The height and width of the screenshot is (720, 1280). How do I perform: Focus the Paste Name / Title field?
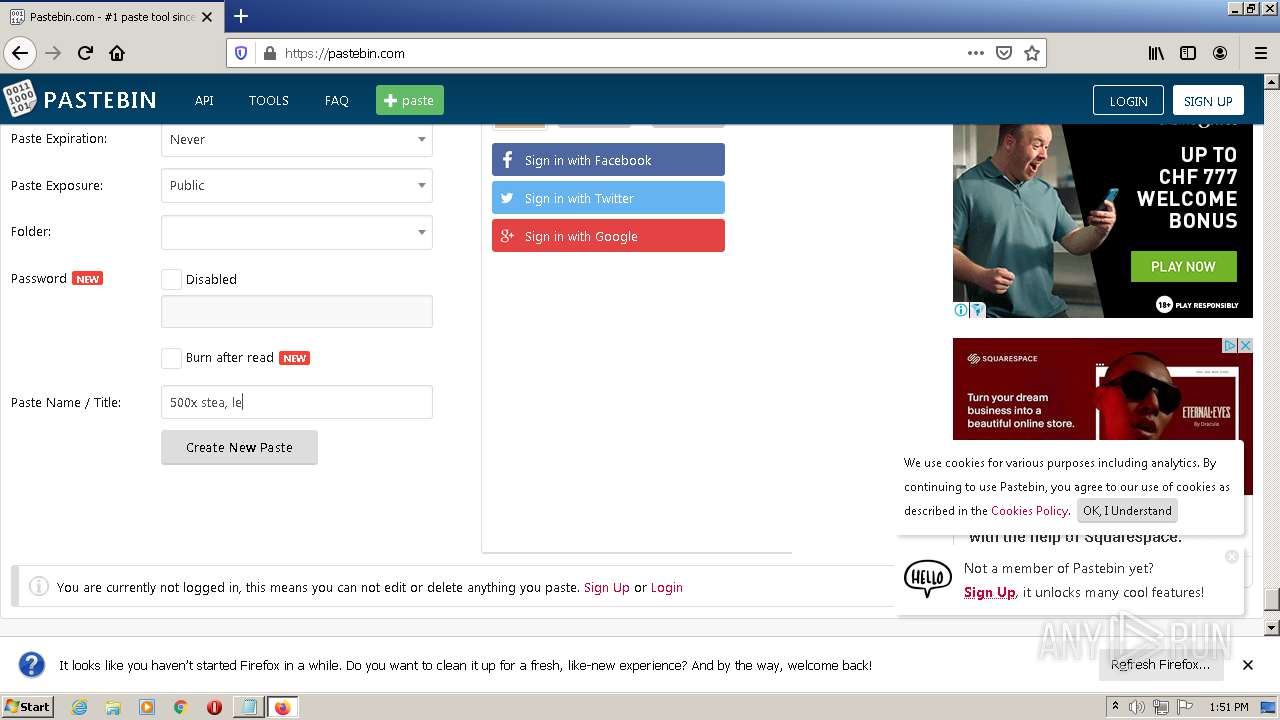[297, 402]
